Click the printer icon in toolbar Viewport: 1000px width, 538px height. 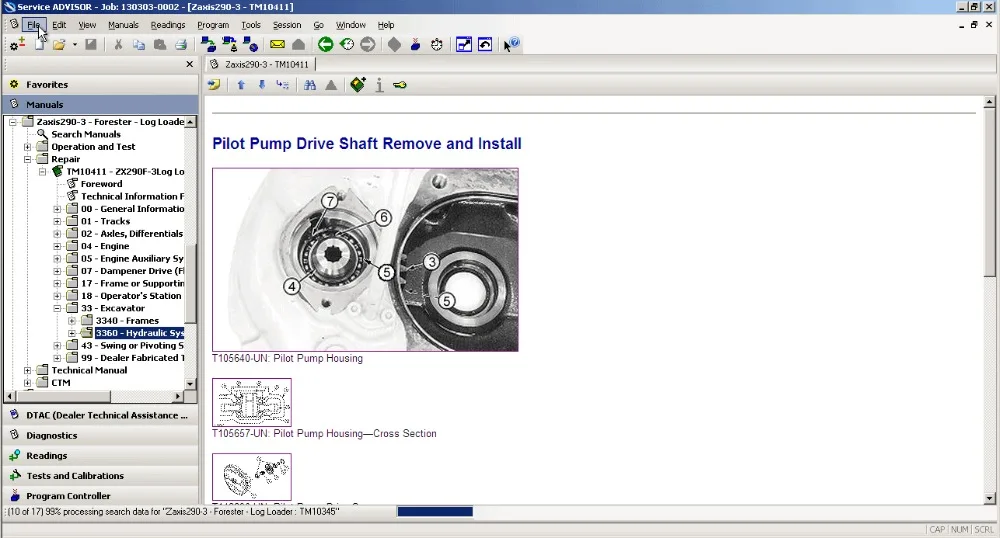[181, 44]
